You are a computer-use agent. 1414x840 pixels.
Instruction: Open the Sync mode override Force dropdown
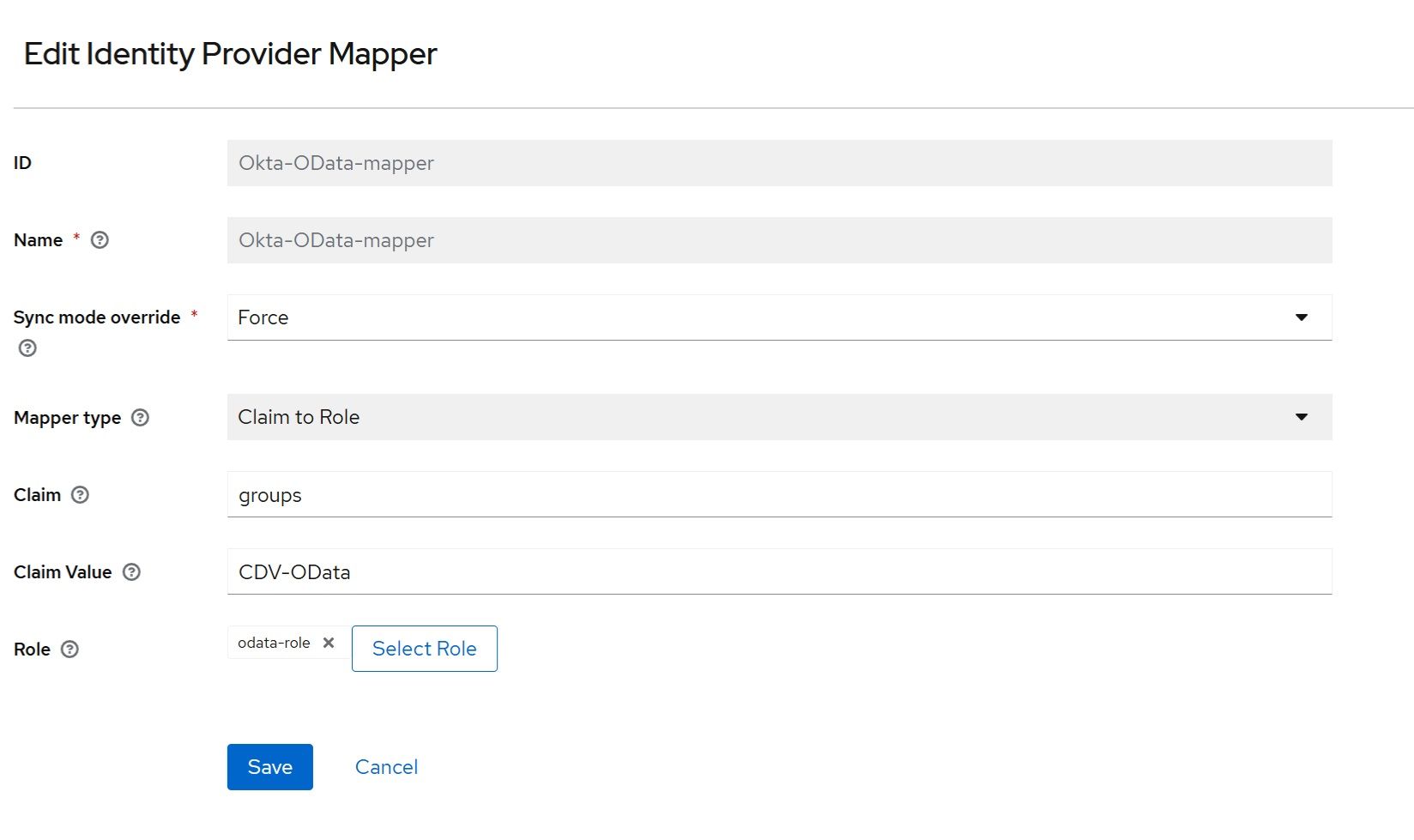click(778, 317)
